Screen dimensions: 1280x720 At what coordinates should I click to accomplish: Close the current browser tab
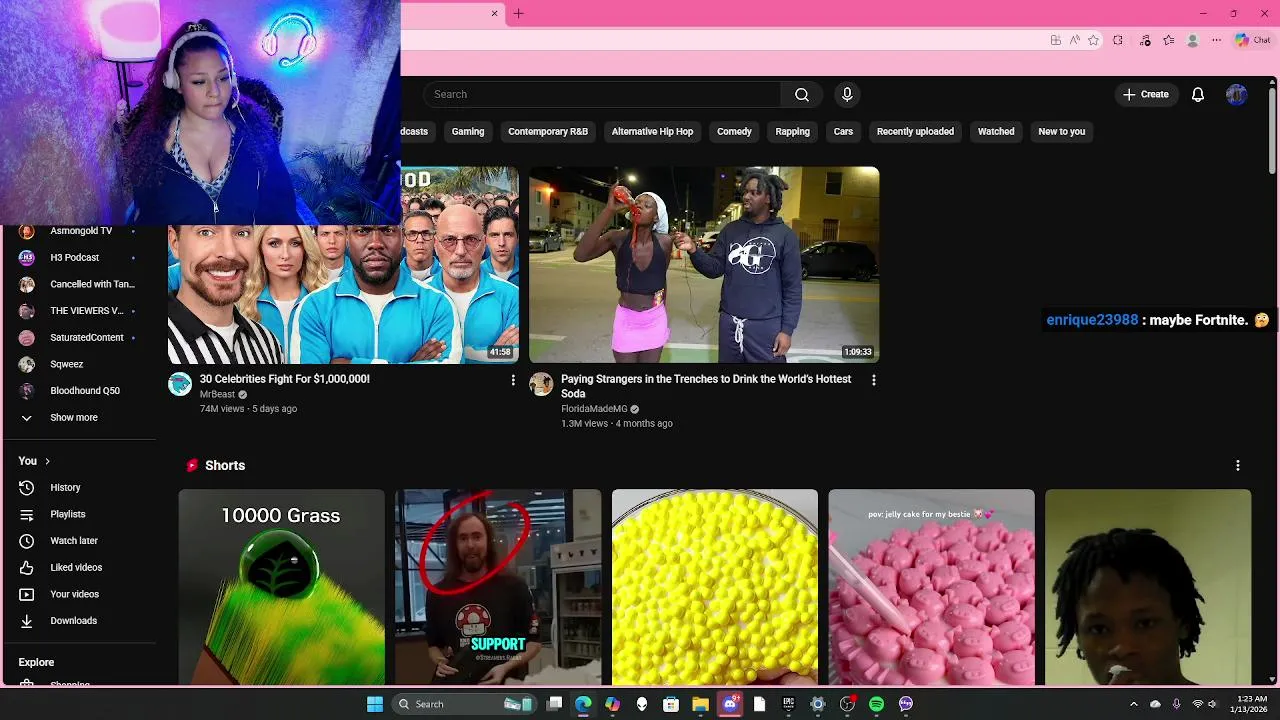point(494,14)
